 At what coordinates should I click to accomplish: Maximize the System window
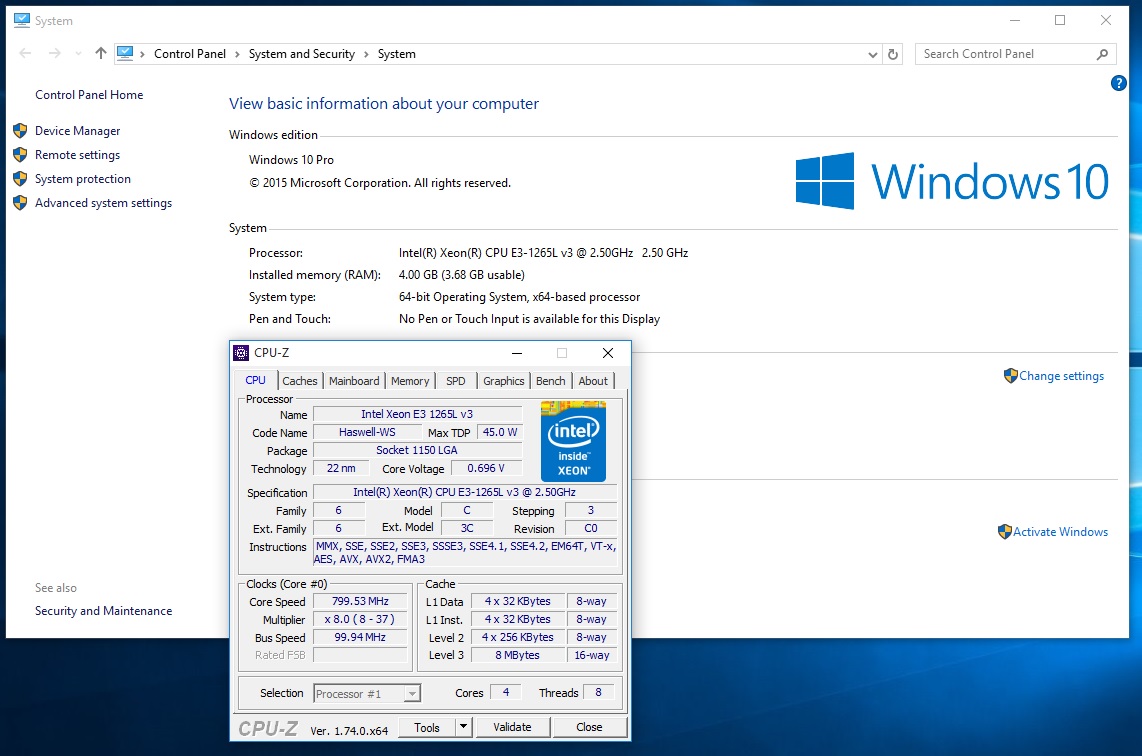click(1060, 20)
